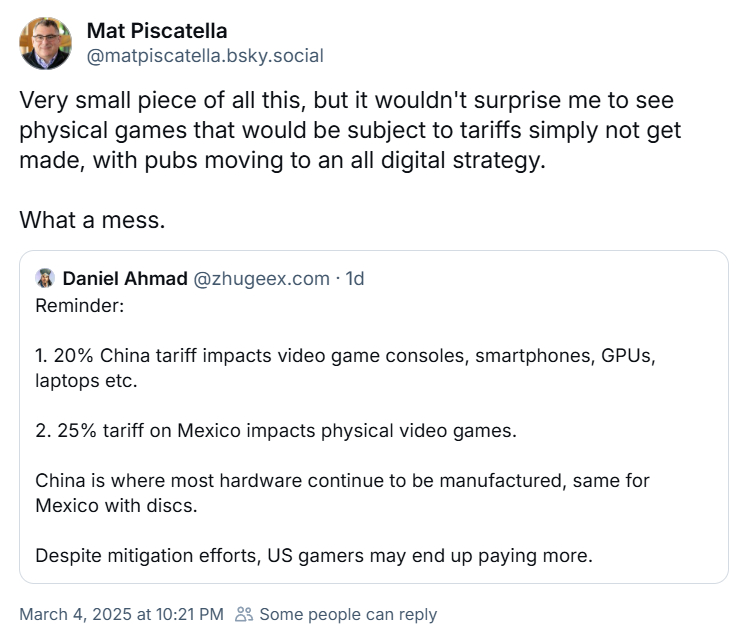Open Daniel Ahmad's name in quoted post
This screenshot has height=634, width=748.
tap(125, 278)
